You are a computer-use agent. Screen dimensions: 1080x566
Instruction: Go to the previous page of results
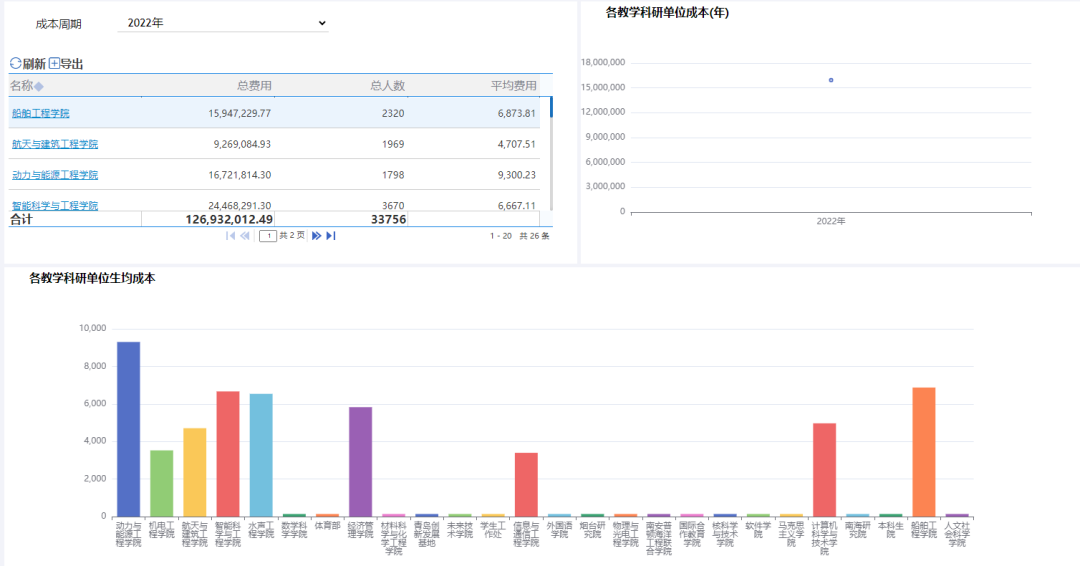point(245,236)
